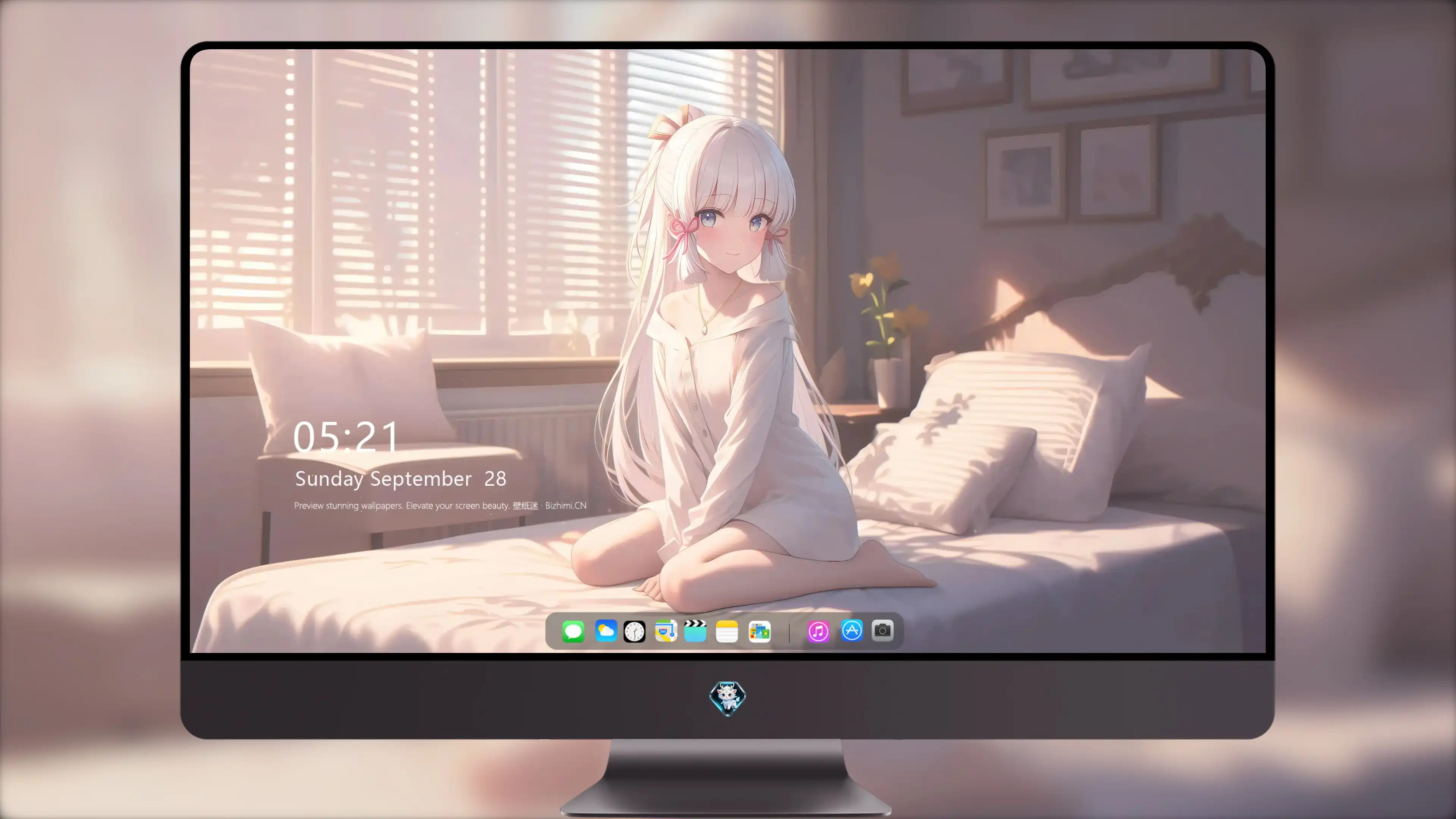This screenshot has height=819, width=1456.
Task: Click the dragon mascot logo on monitor chin
Action: coord(728,698)
